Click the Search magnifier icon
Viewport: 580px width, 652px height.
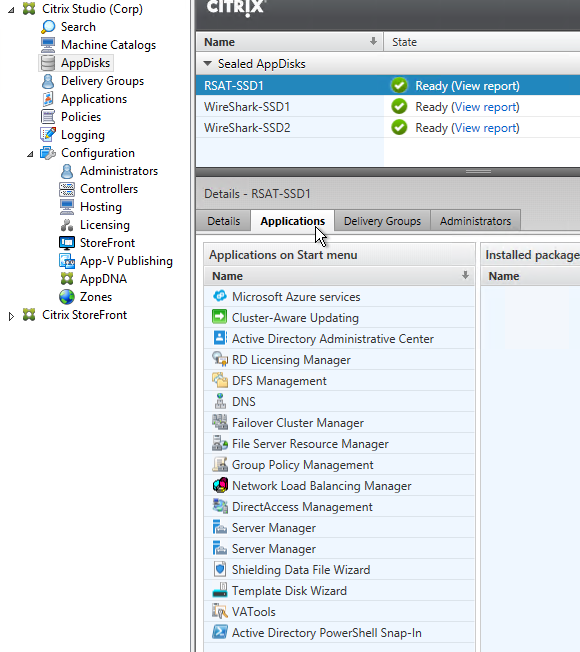click(x=48, y=27)
